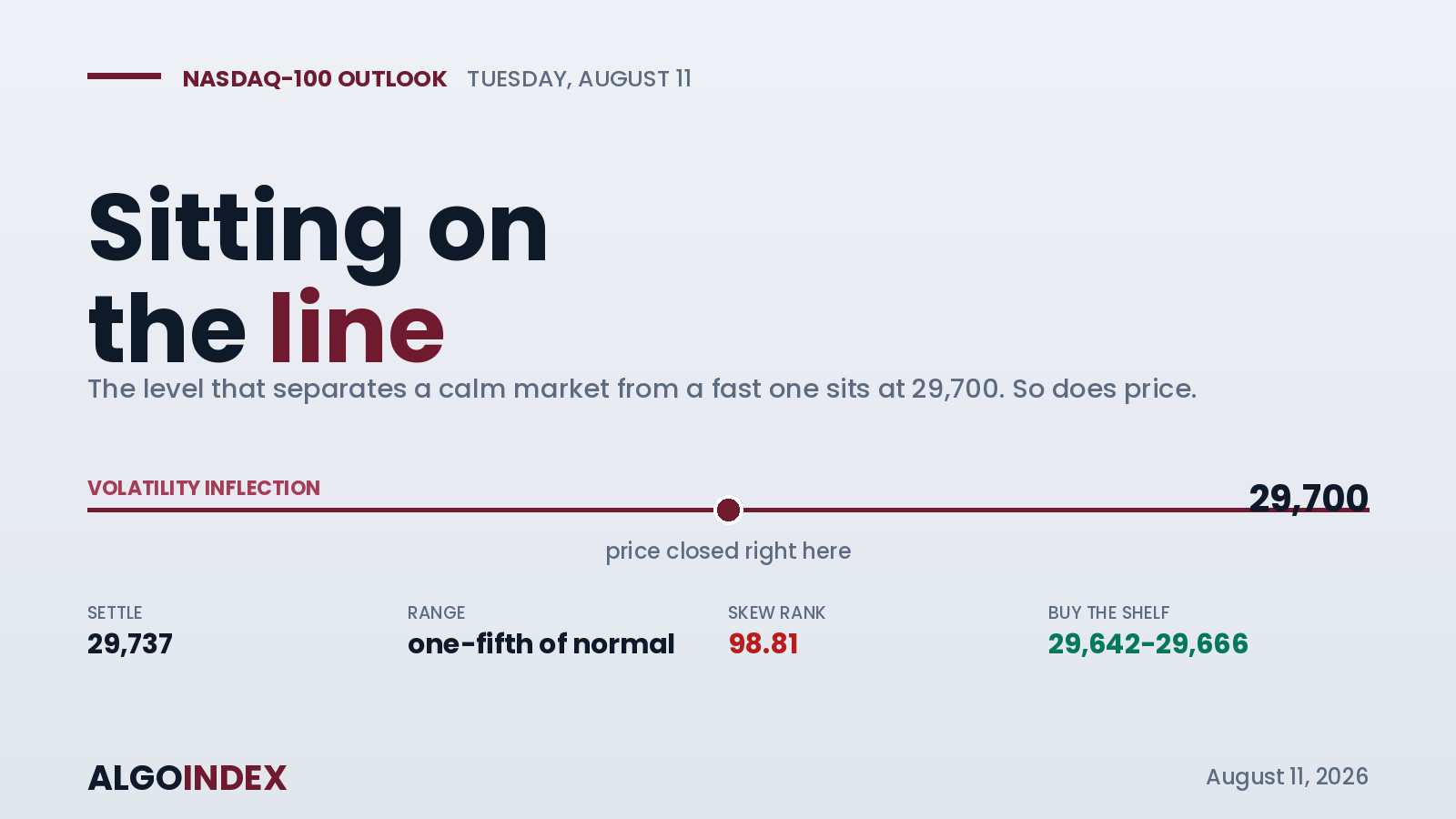Select the NASDAQ-100 OUTLOOK heading
Screen dimensions: 1456x819
click(x=315, y=79)
